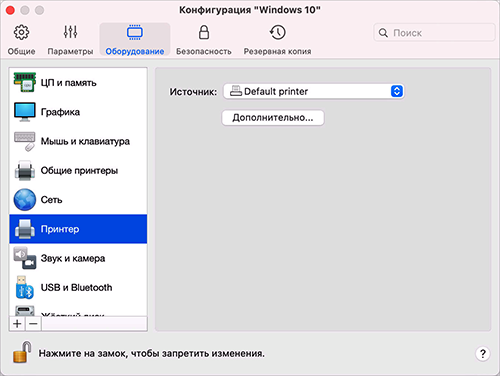Select Звук и камера icon

(25, 258)
